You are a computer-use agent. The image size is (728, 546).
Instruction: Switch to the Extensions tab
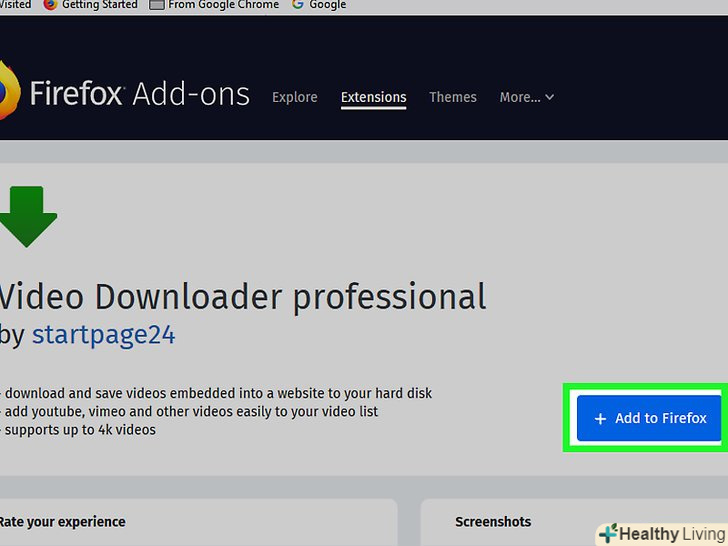(374, 97)
